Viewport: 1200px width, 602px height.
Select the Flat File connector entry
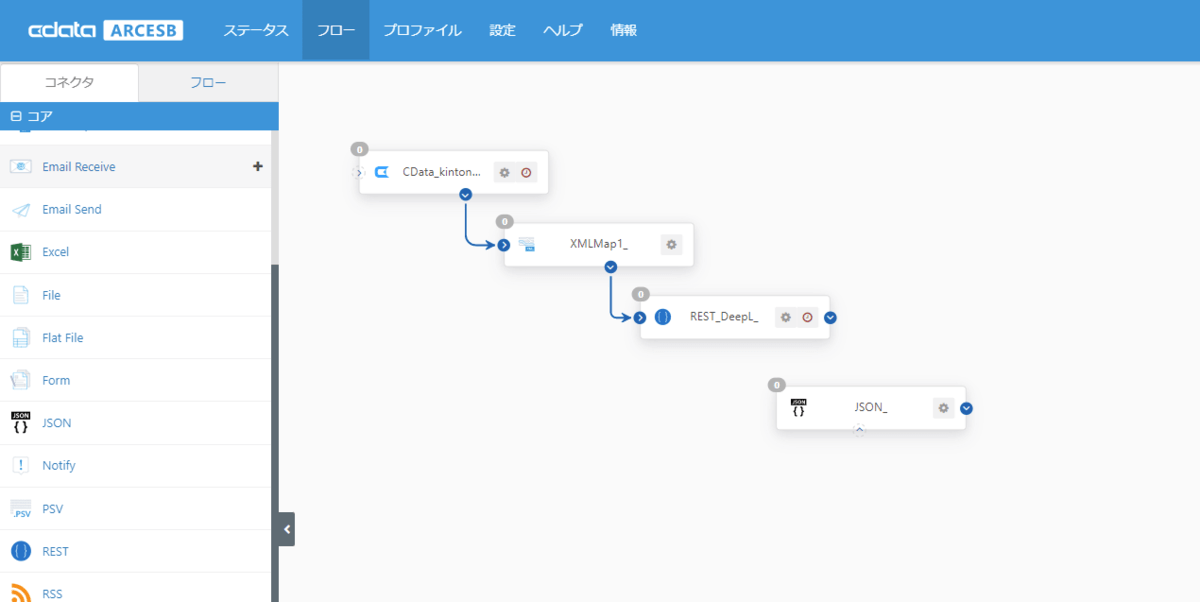coord(62,338)
